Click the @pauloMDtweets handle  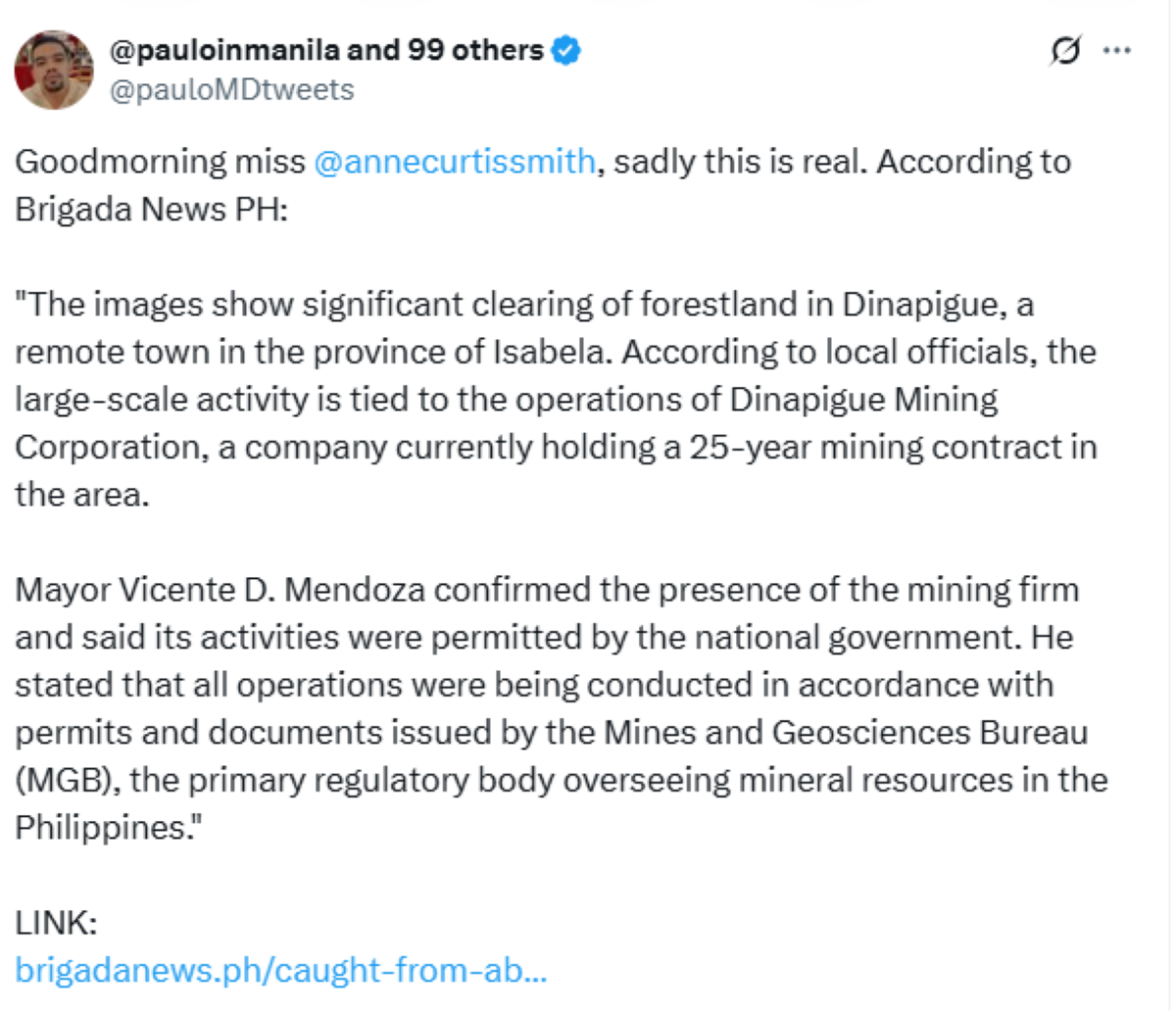click(x=232, y=90)
